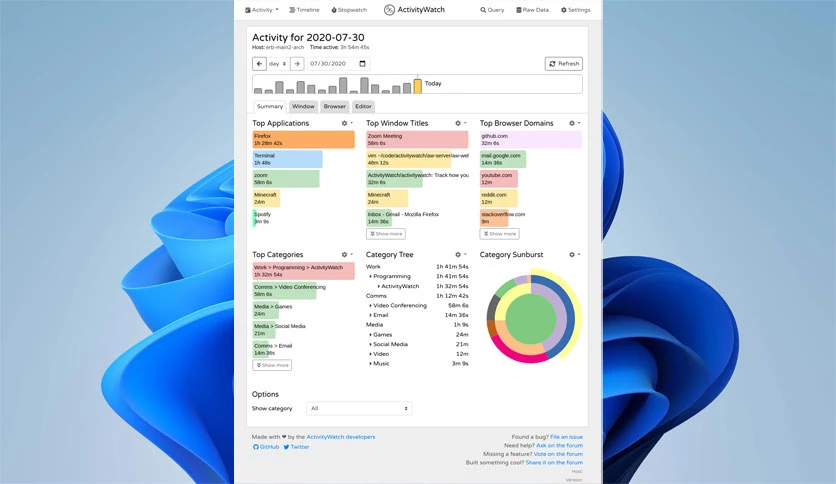Expand Programming in Category Tree
The image size is (836, 484).
(389, 276)
